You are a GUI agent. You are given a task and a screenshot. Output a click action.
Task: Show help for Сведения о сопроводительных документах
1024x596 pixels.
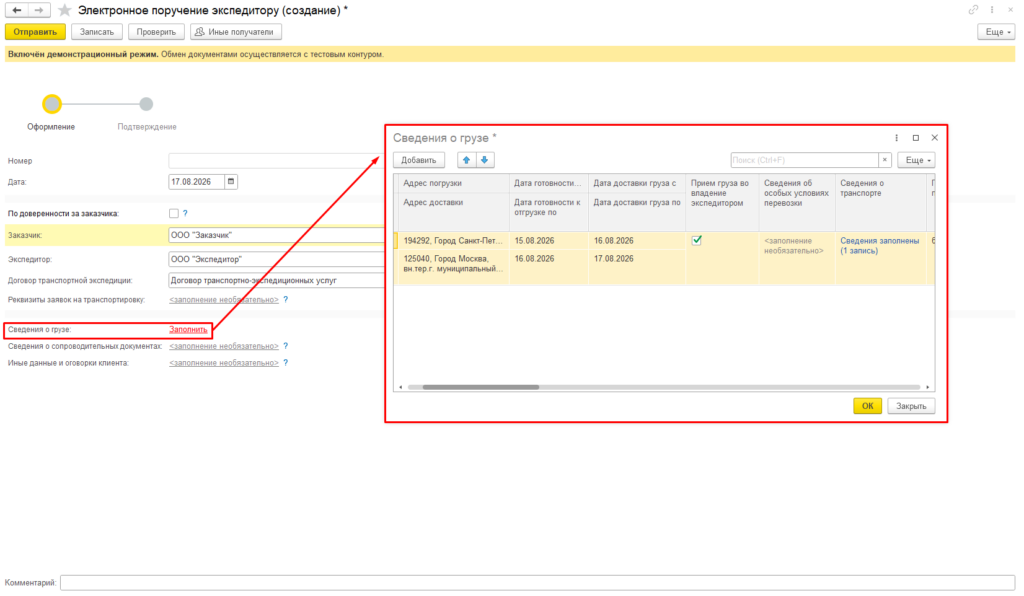click(285, 346)
